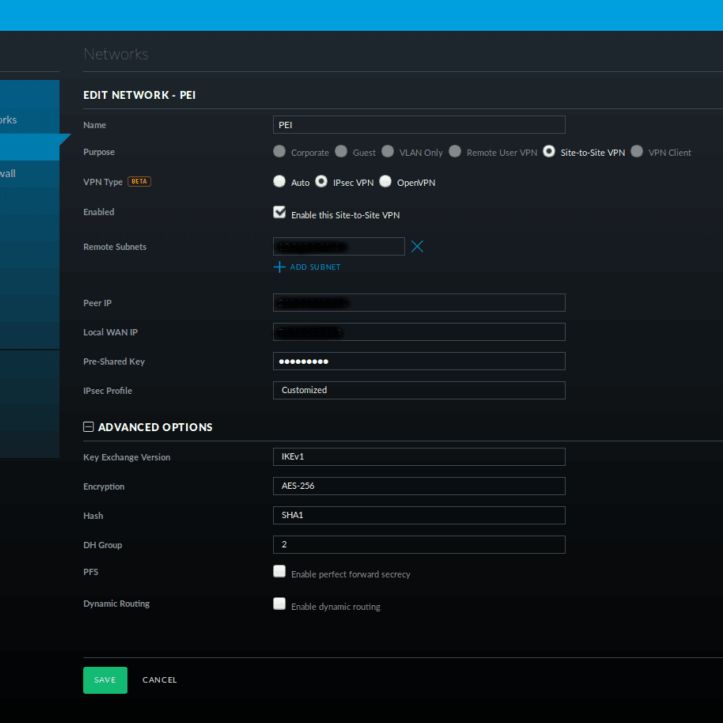Open the DH Group dropdown
Viewport: 723px width, 723px height.
click(x=419, y=545)
